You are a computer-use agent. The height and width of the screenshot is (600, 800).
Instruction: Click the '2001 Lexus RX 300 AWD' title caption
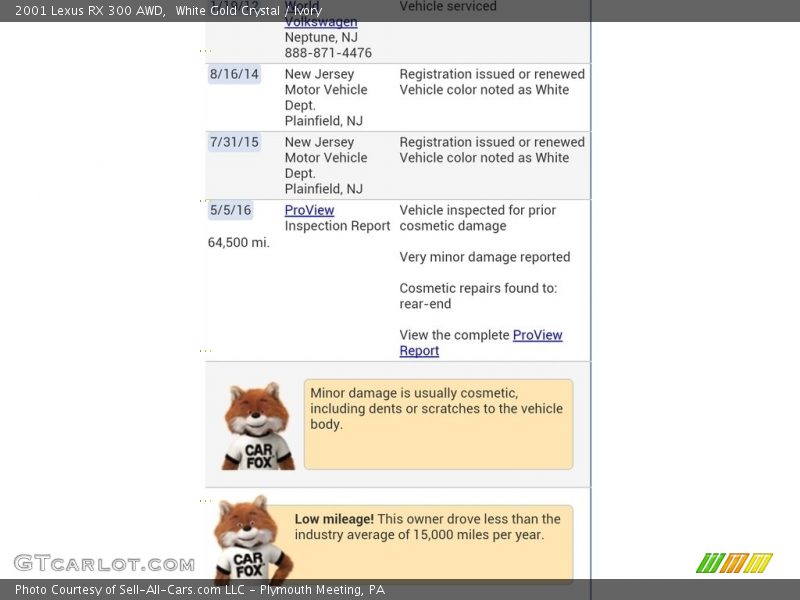(x=90, y=11)
